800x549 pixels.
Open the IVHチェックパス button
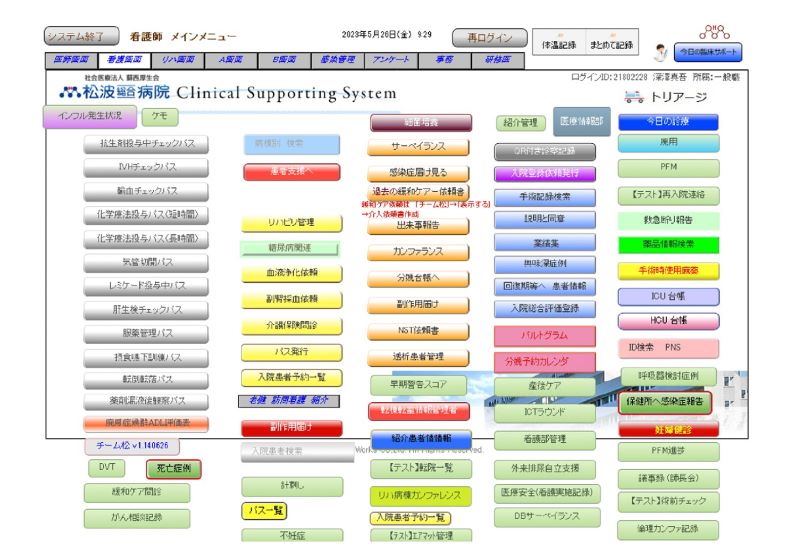(x=145, y=167)
